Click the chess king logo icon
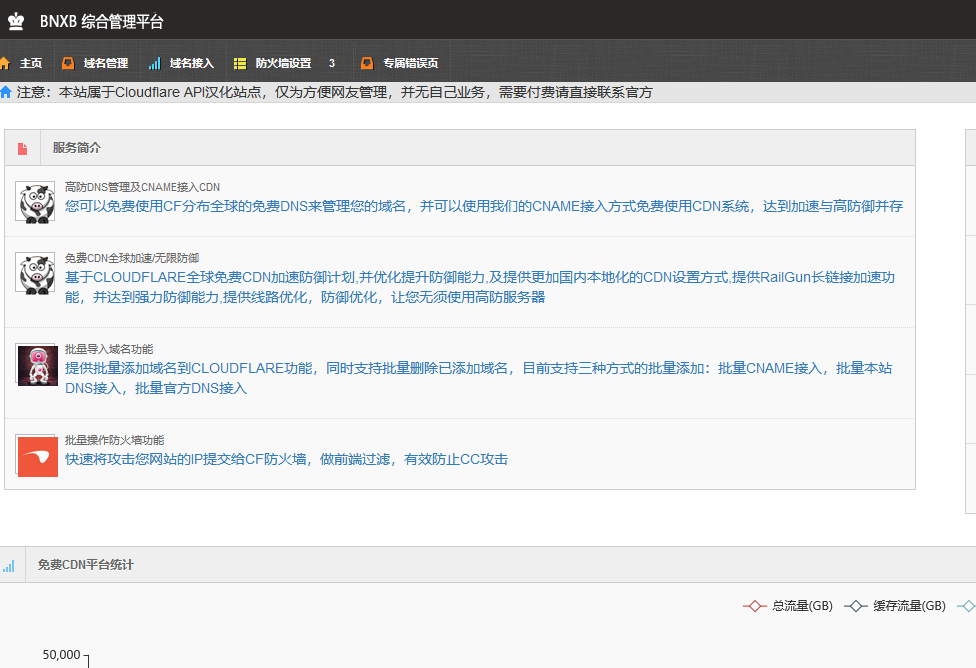 [x=16, y=21]
